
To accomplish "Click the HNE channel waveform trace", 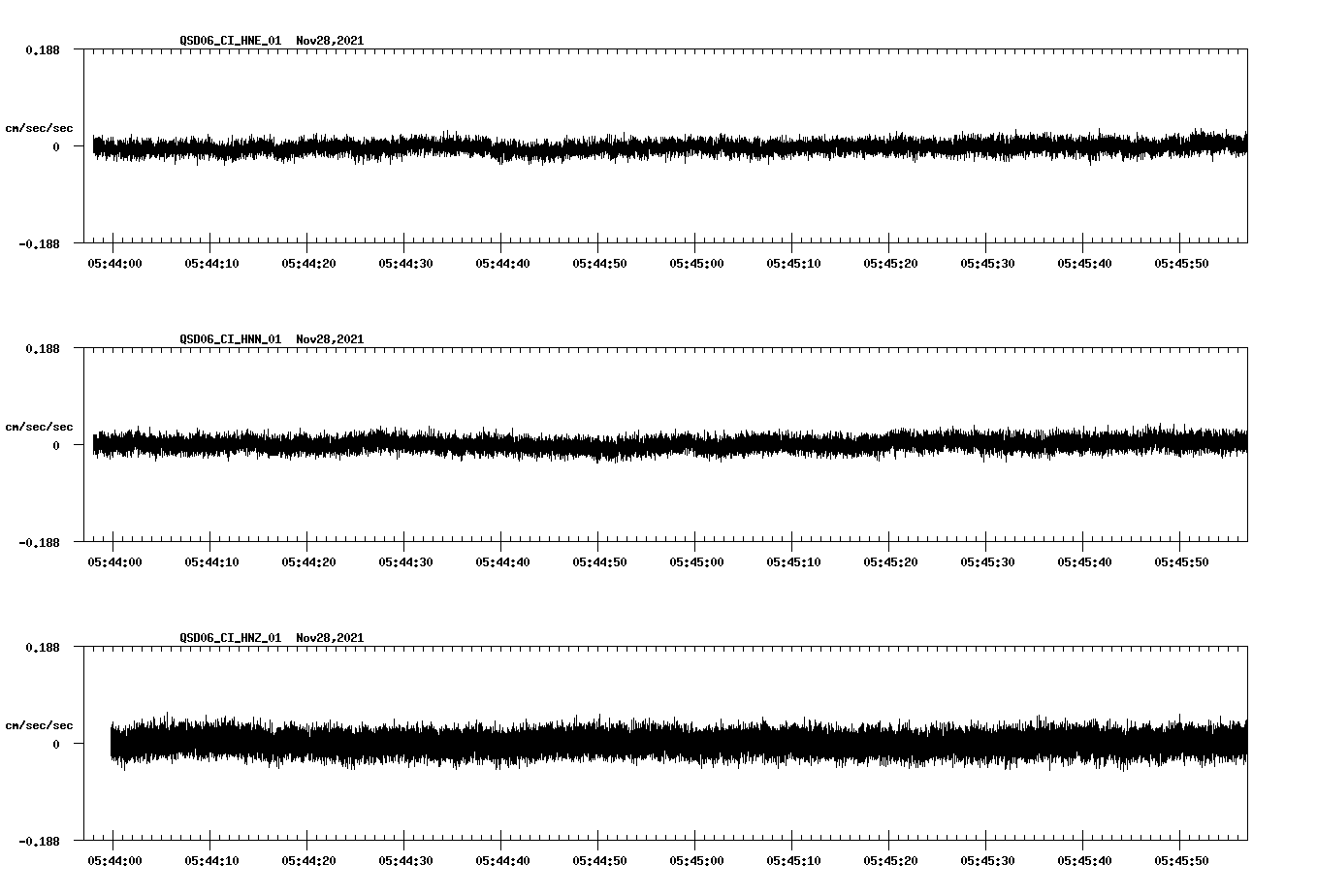I will (x=670, y=147).
